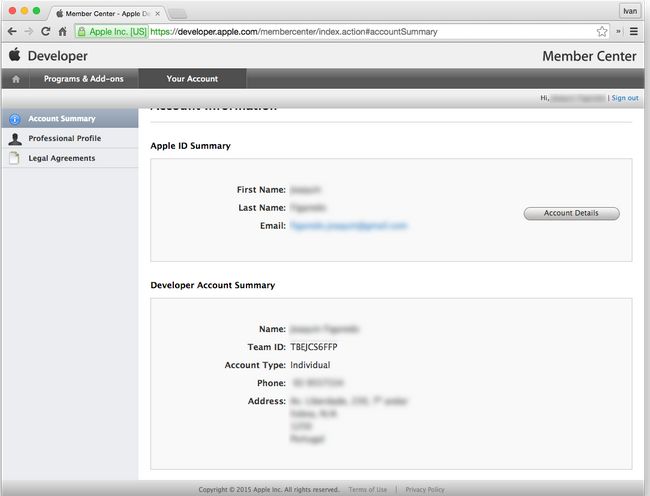The width and height of the screenshot is (650, 496).
Task: Open the browser home page icon
Action: pyautogui.click(x=63, y=31)
